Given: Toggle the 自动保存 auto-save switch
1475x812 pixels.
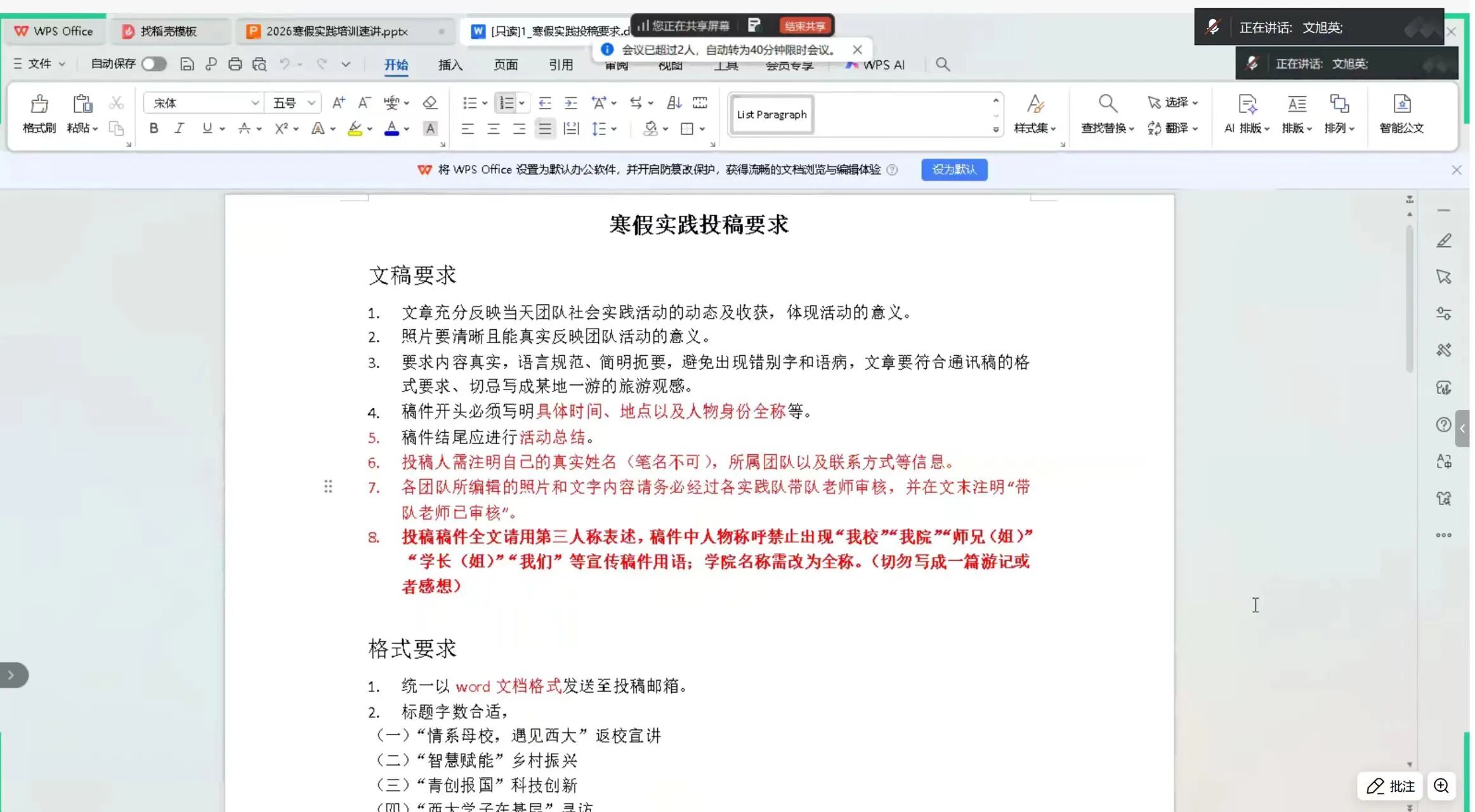Looking at the screenshot, I should tap(153, 64).
